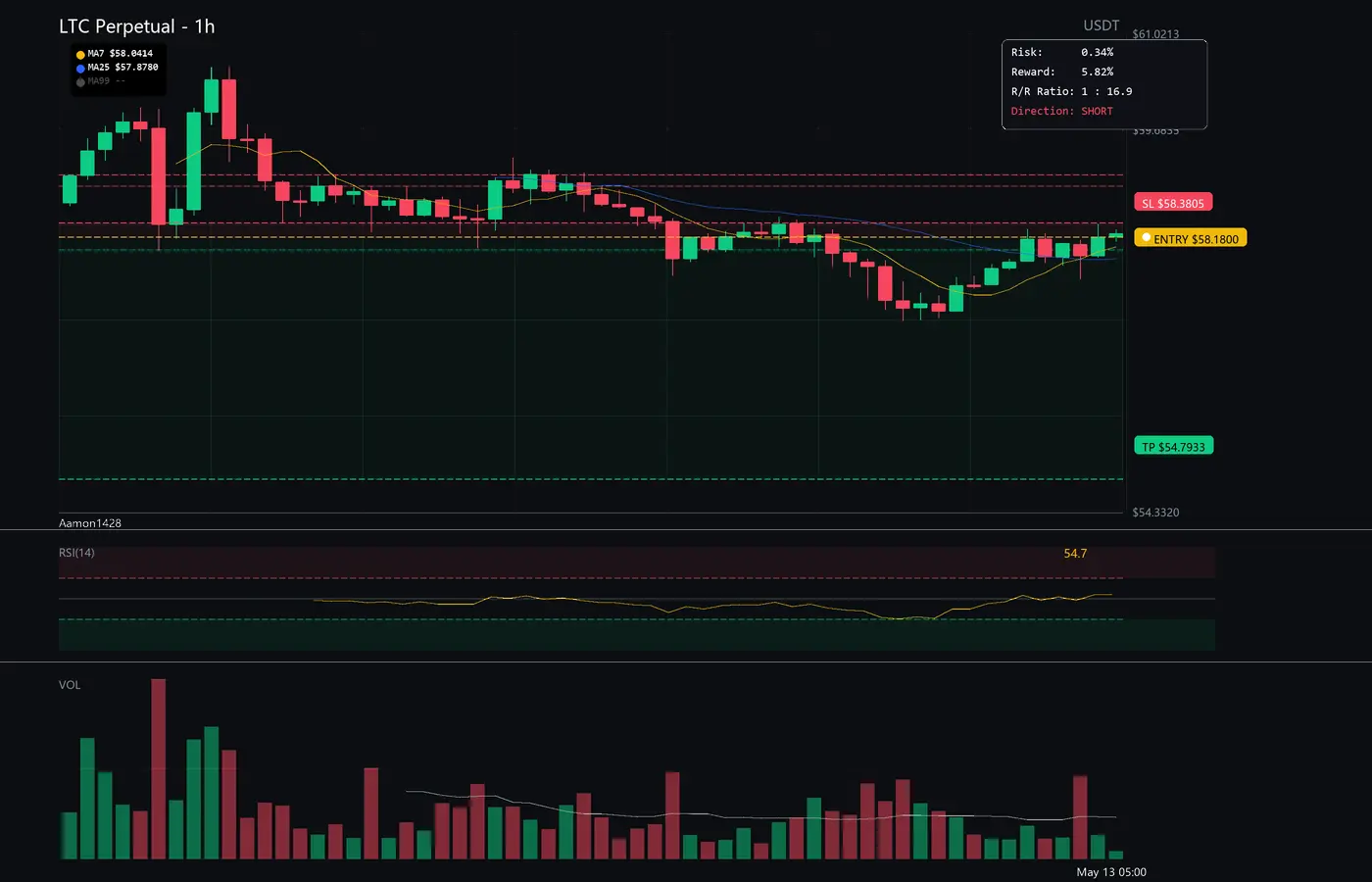This screenshot has width=1372, height=882.
Task: Click the dot icon on the ENTRY tag
Action: click(x=1146, y=238)
